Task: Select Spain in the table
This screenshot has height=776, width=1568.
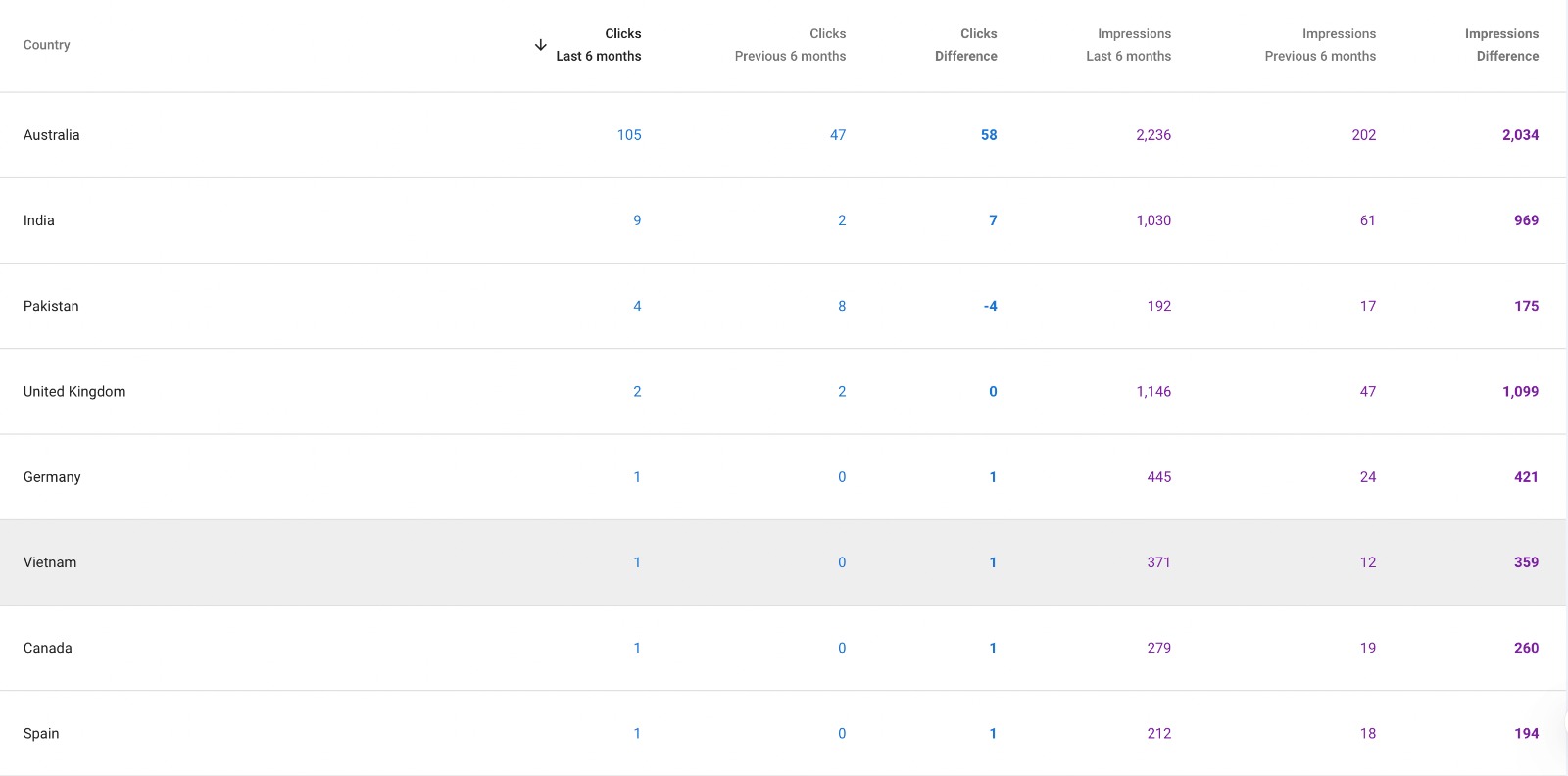Action: point(41,733)
